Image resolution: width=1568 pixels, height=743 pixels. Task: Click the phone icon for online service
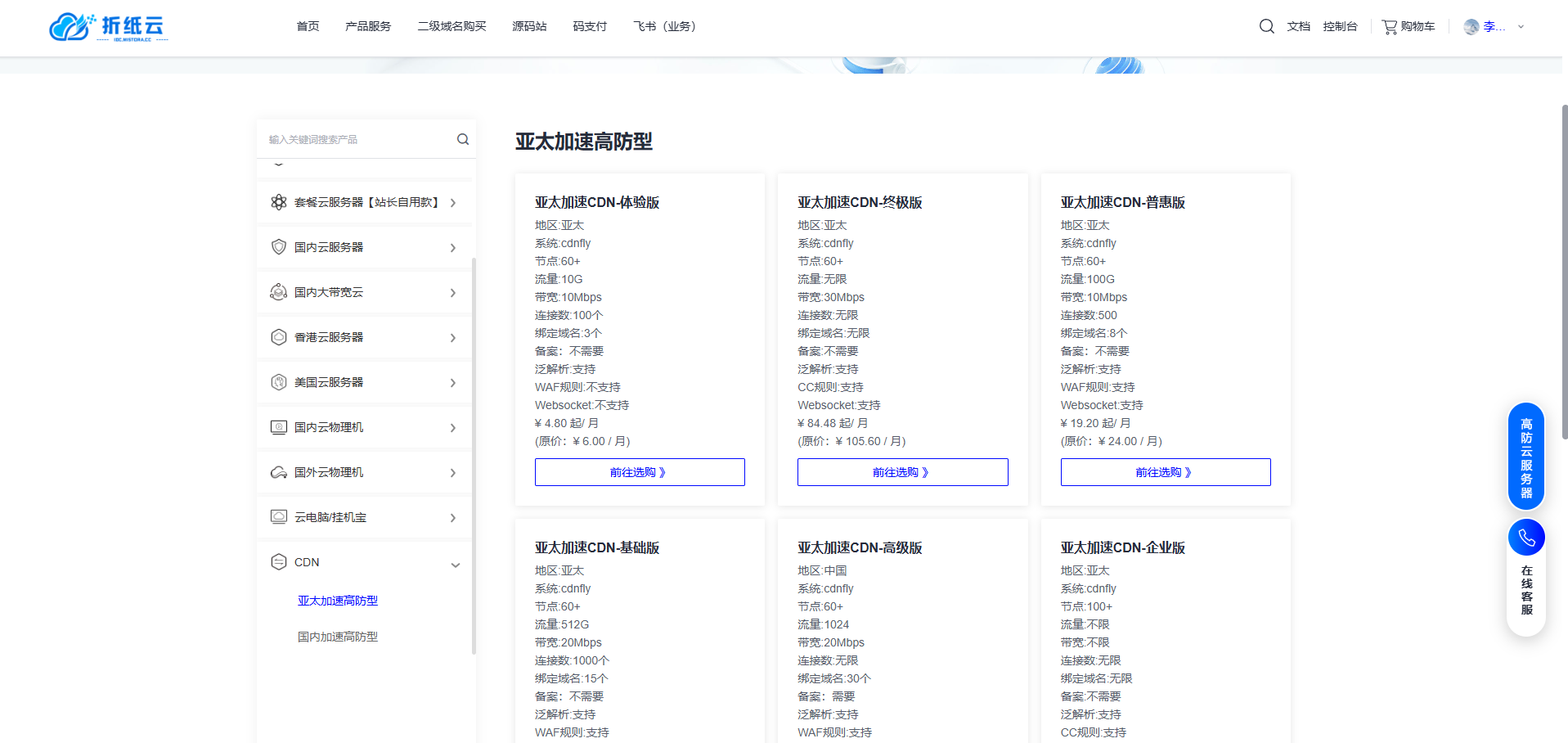1526,538
